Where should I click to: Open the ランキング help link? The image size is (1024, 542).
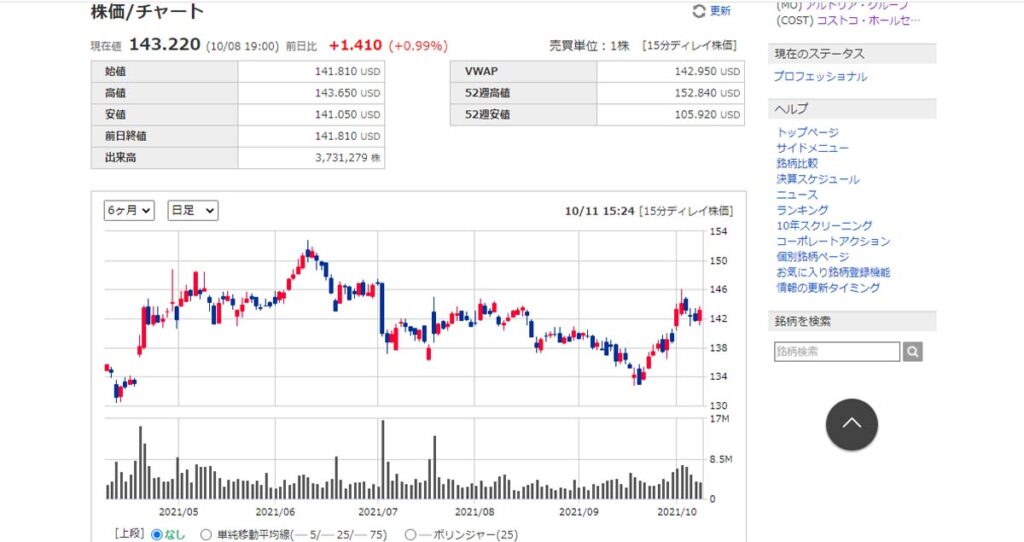click(802, 210)
